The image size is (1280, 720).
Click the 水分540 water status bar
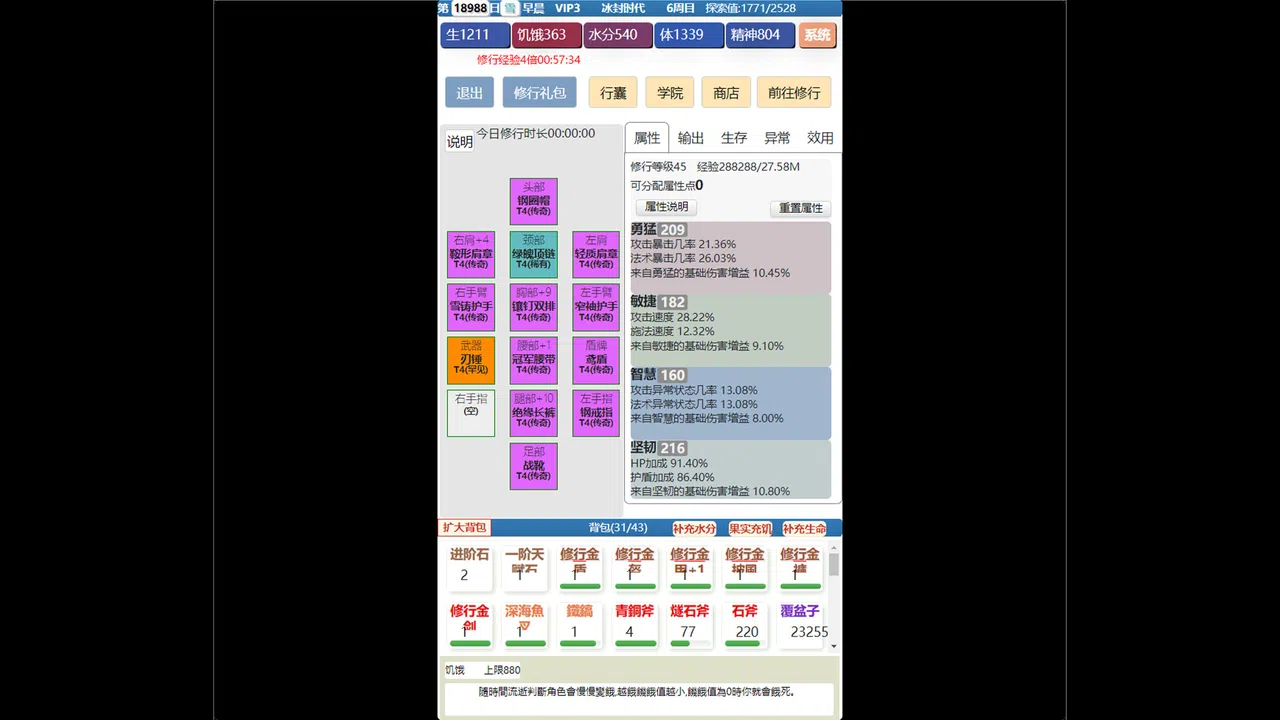click(618, 35)
